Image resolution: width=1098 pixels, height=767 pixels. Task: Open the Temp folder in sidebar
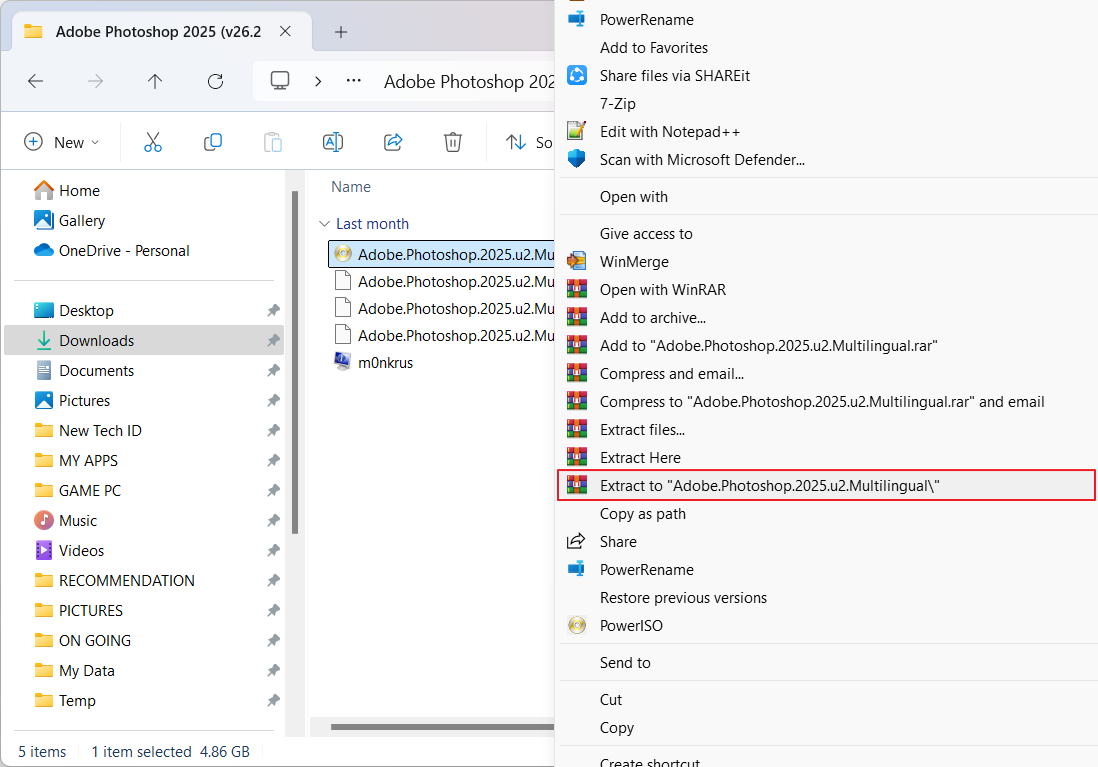click(64, 700)
